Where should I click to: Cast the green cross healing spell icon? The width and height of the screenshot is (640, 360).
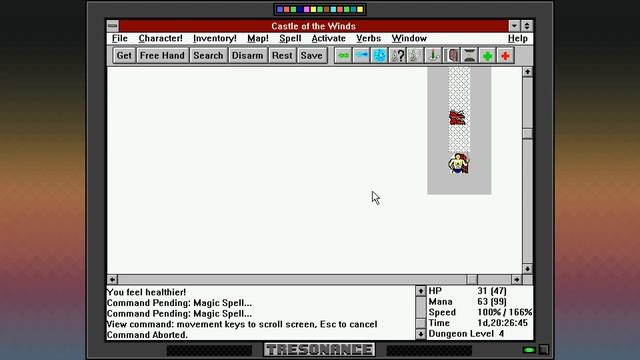click(x=487, y=56)
